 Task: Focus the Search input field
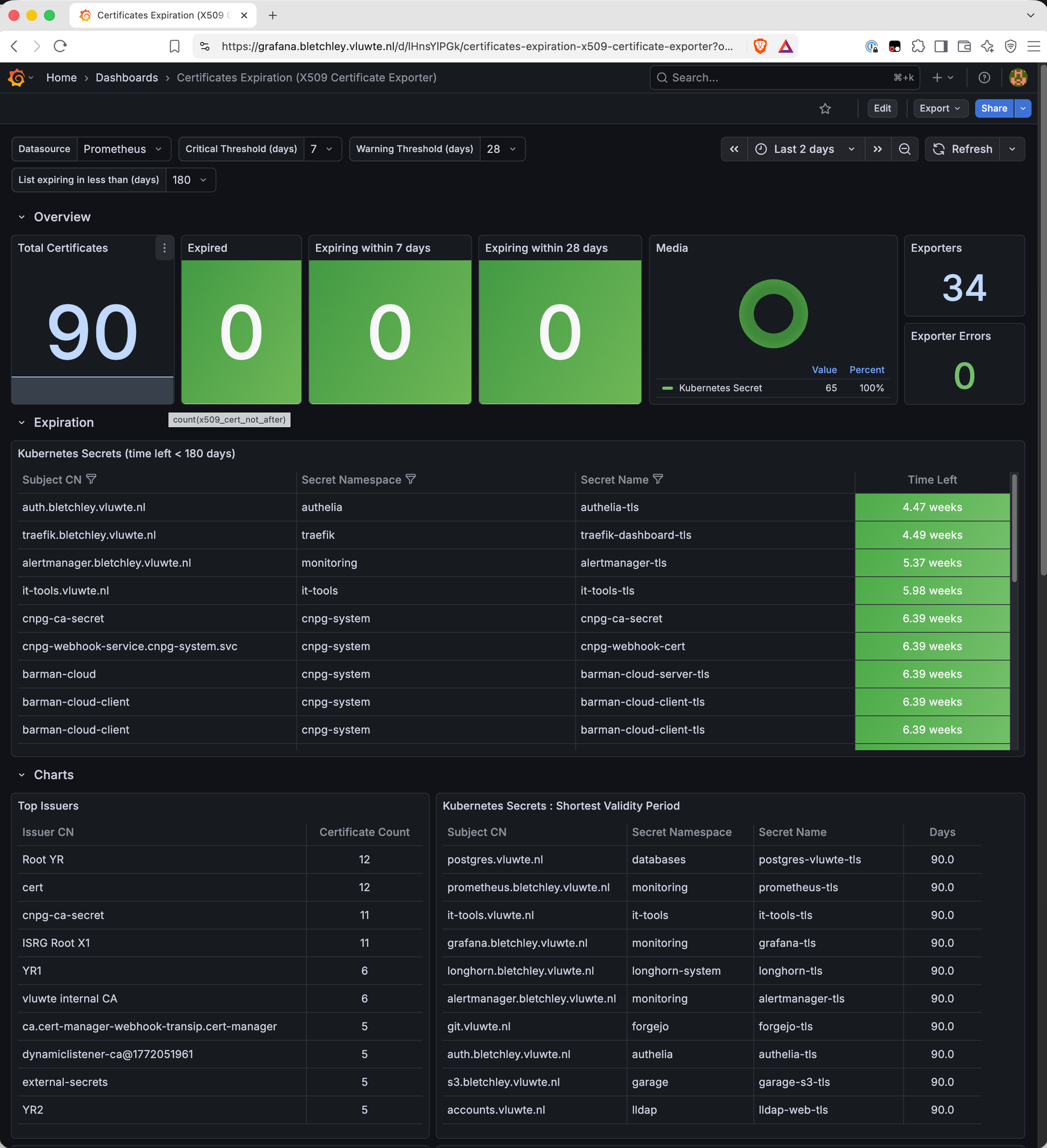[785, 77]
